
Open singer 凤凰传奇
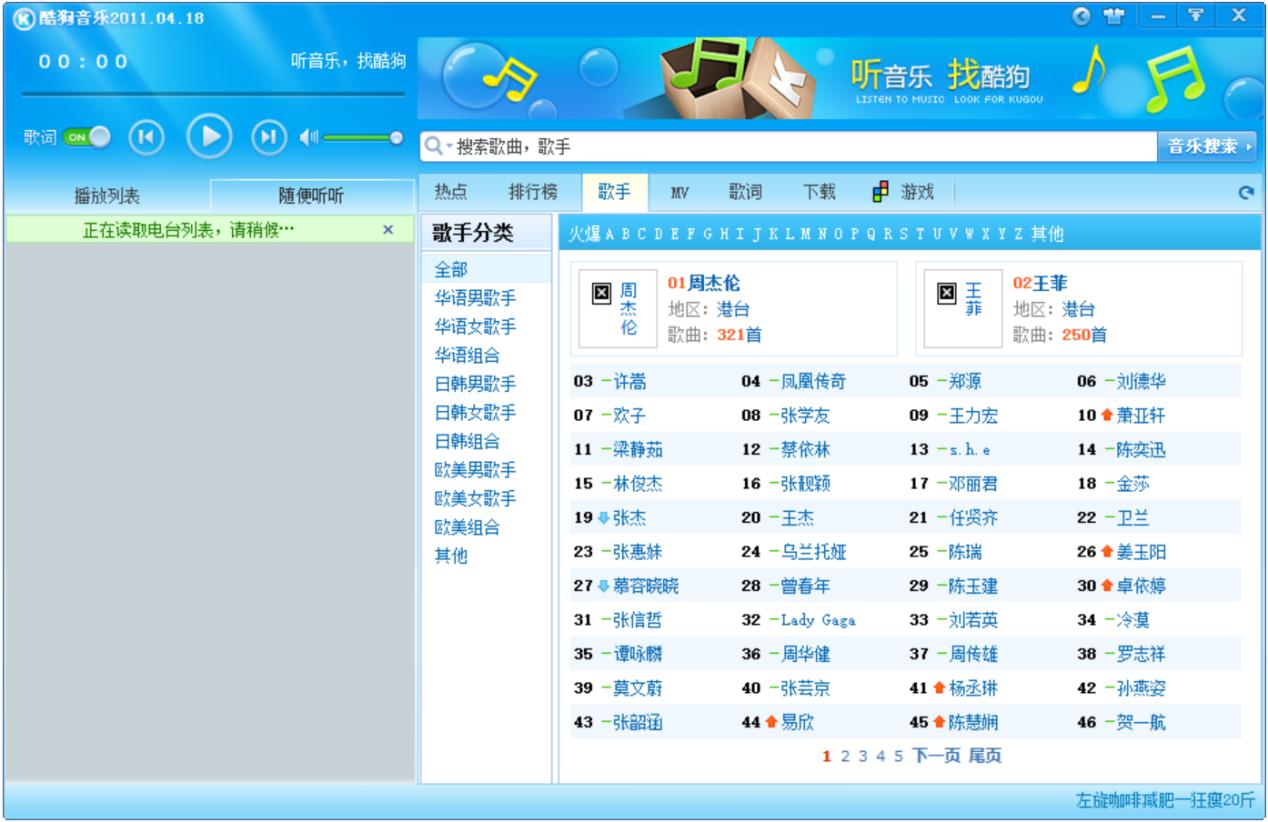(x=813, y=381)
